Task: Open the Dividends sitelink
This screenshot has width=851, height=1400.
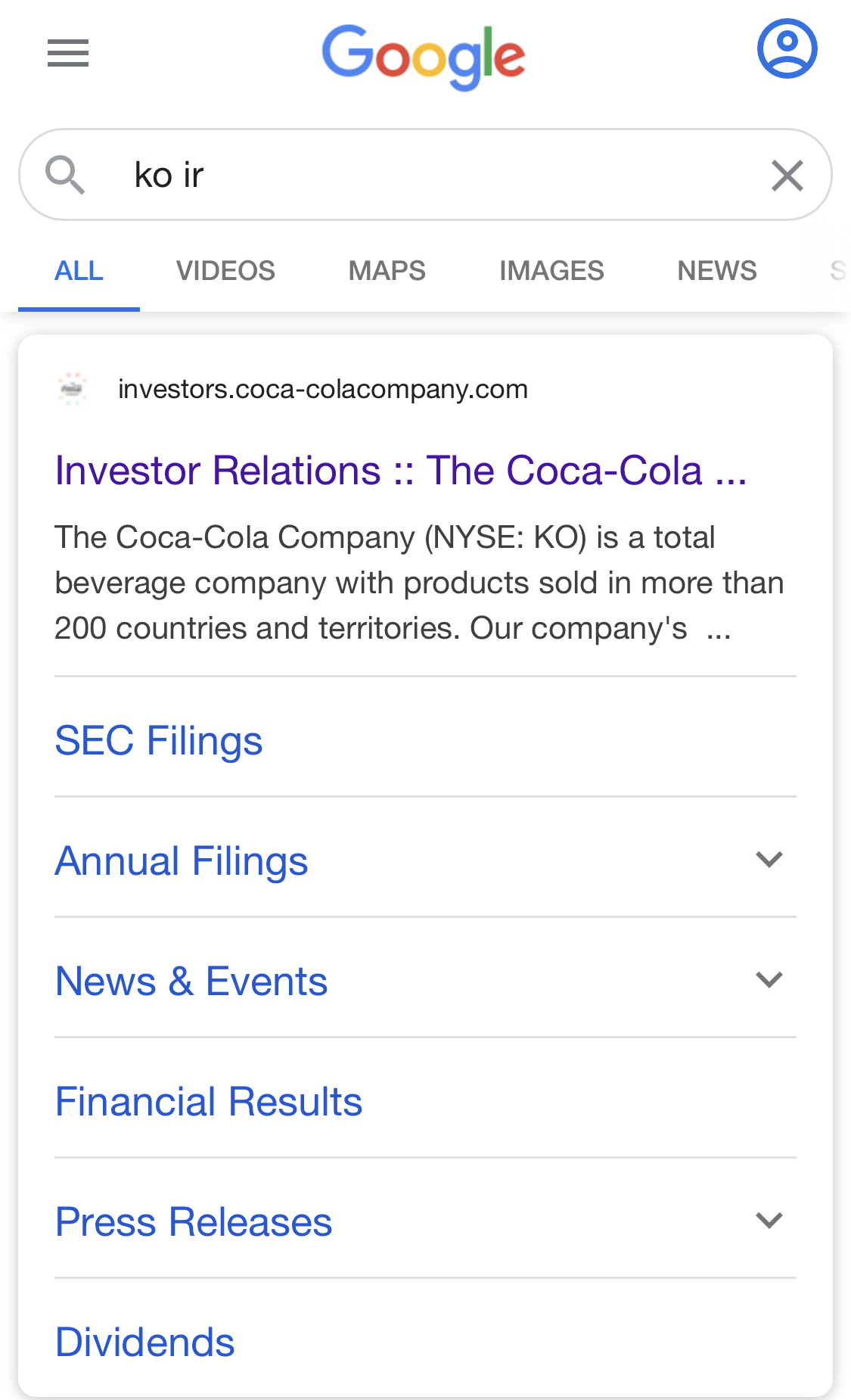Action: tap(145, 1342)
